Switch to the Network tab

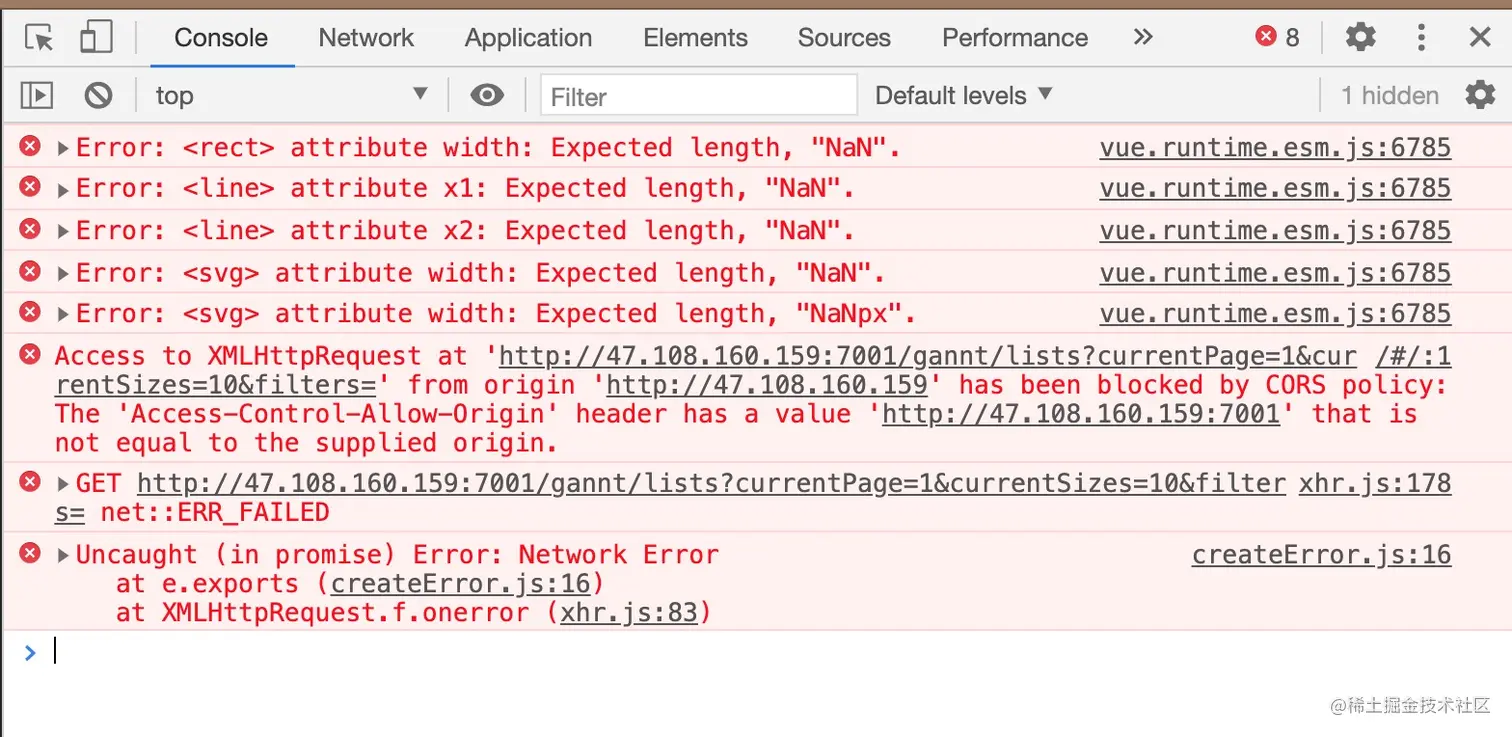click(366, 38)
